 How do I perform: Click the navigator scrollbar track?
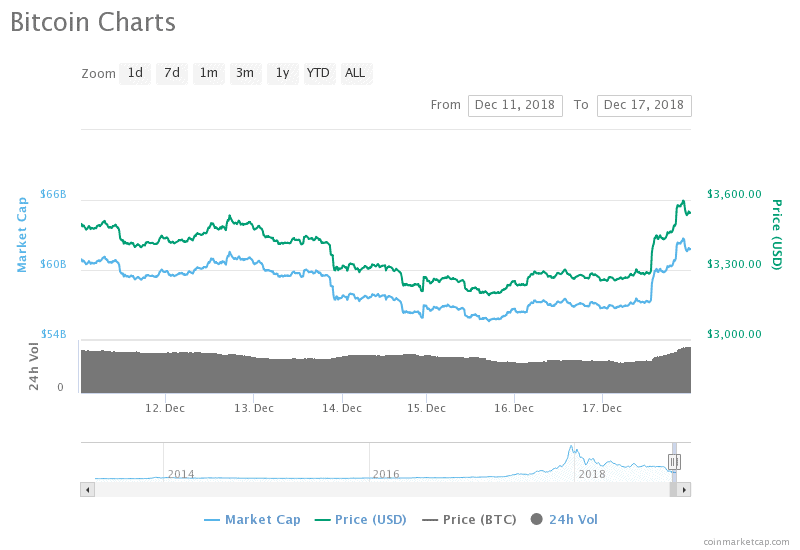coord(382,490)
